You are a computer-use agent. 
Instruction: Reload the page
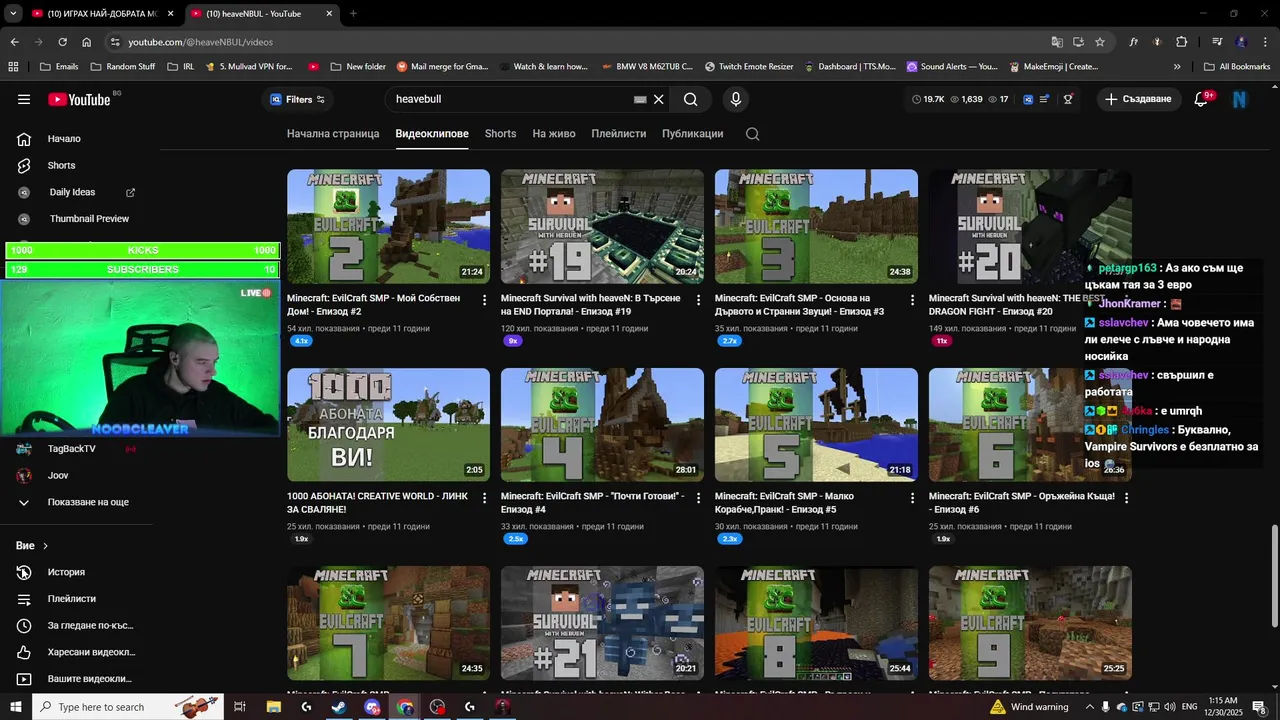pos(62,42)
